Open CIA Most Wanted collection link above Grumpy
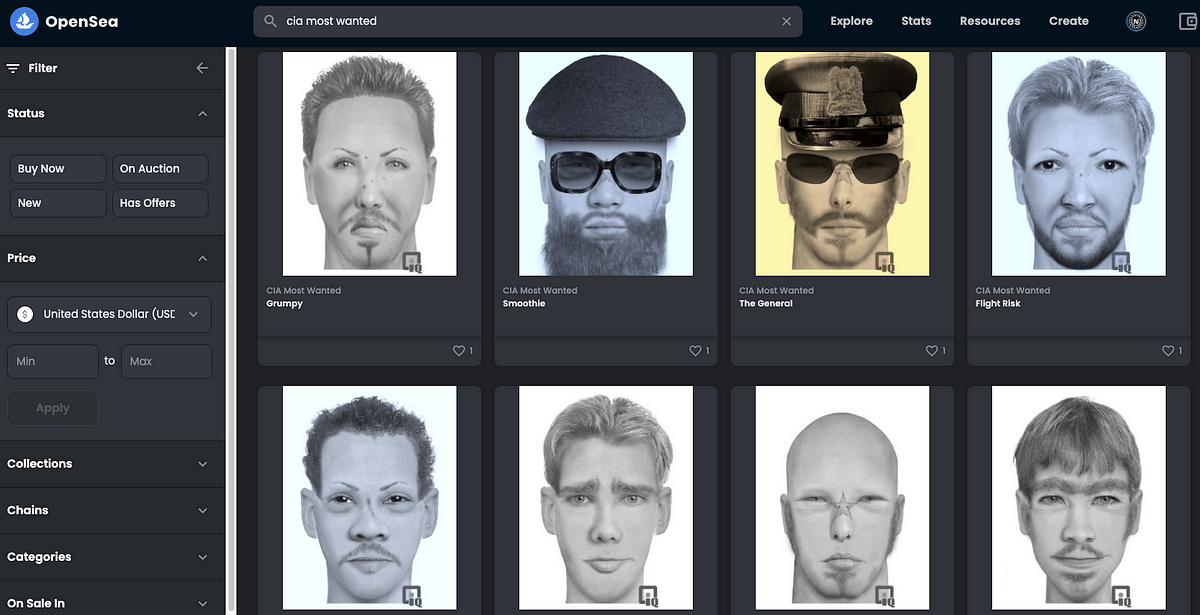This screenshot has width=1200, height=615. [303, 291]
